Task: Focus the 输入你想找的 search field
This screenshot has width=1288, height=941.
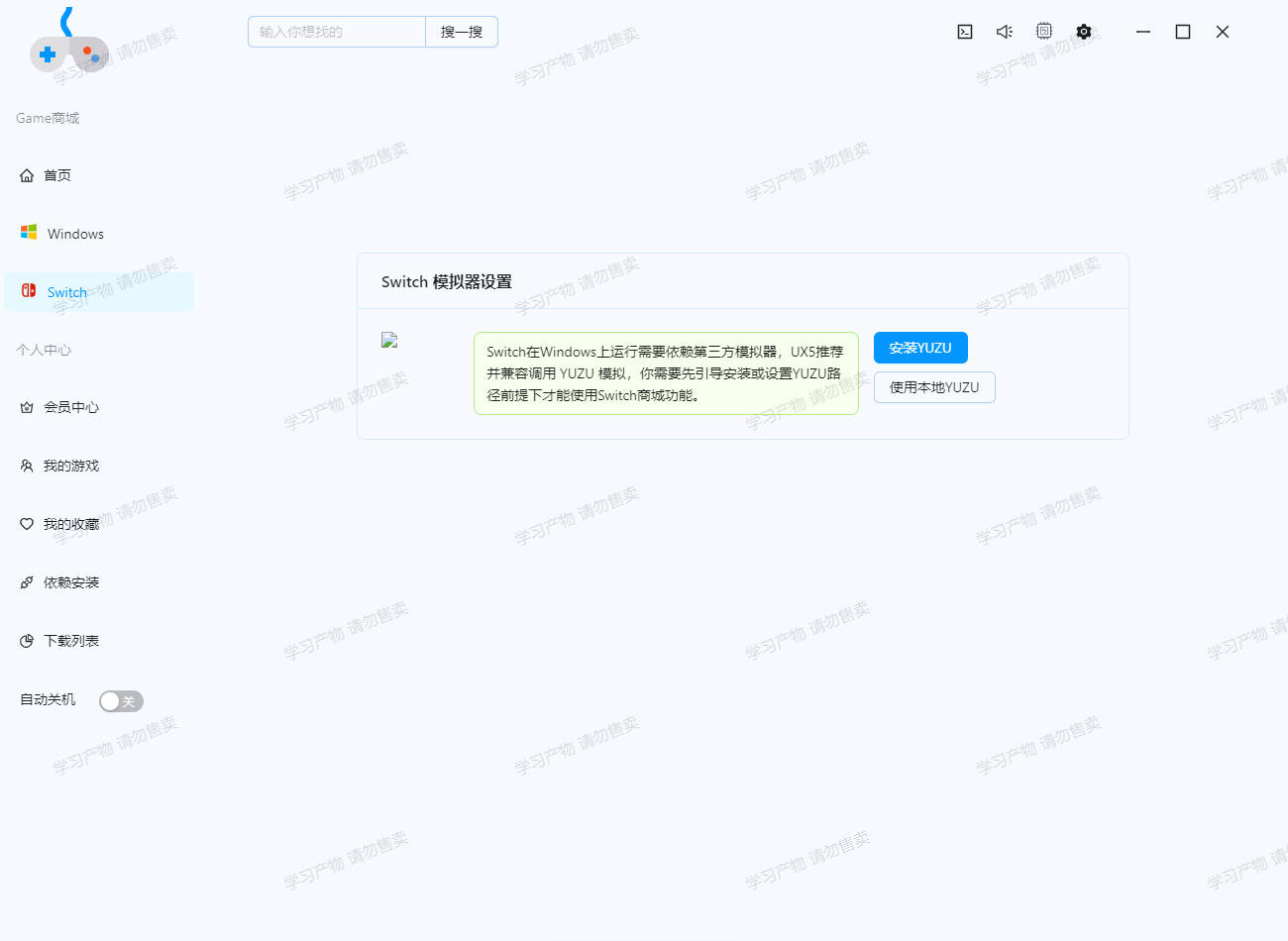Action: pyautogui.click(x=337, y=32)
